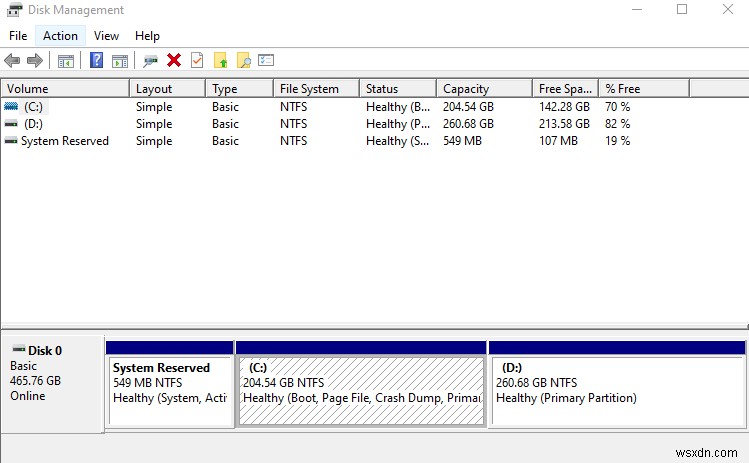Click the Connect drive toolbar icon

pyautogui.click(x=150, y=60)
